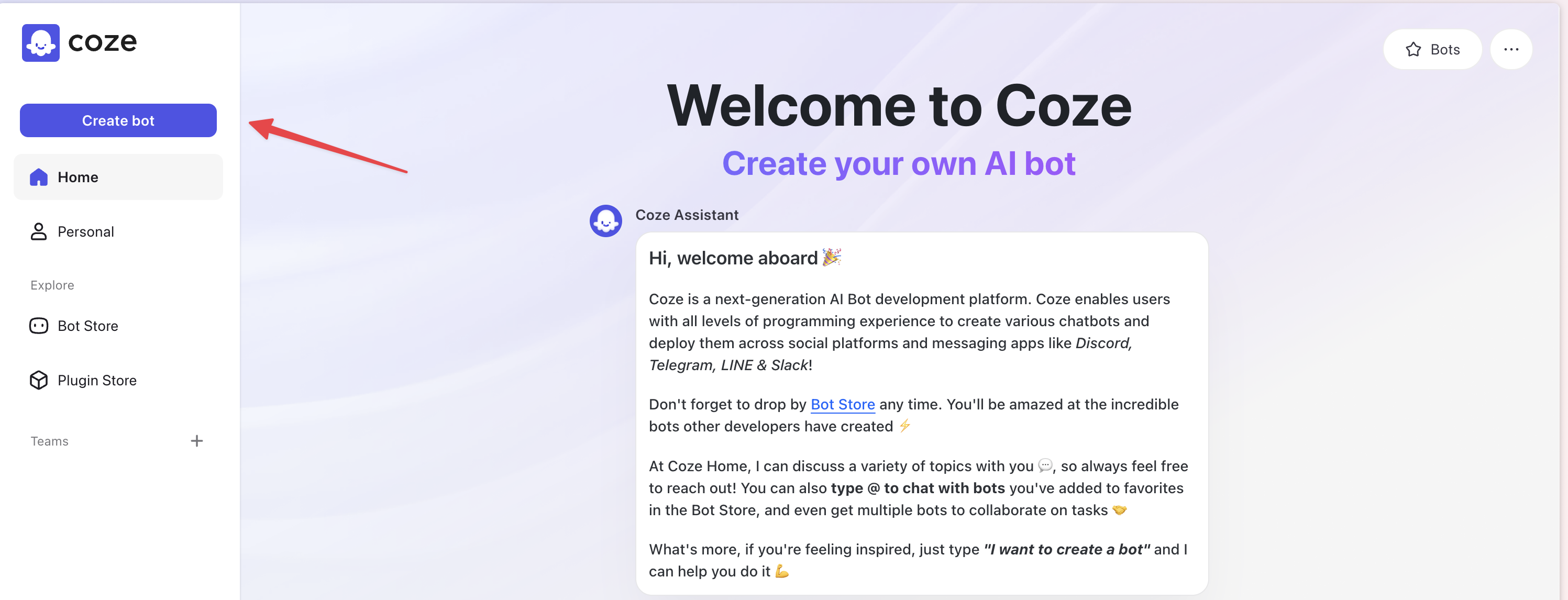
Task: Click the star icon in Bots button
Action: (1413, 49)
